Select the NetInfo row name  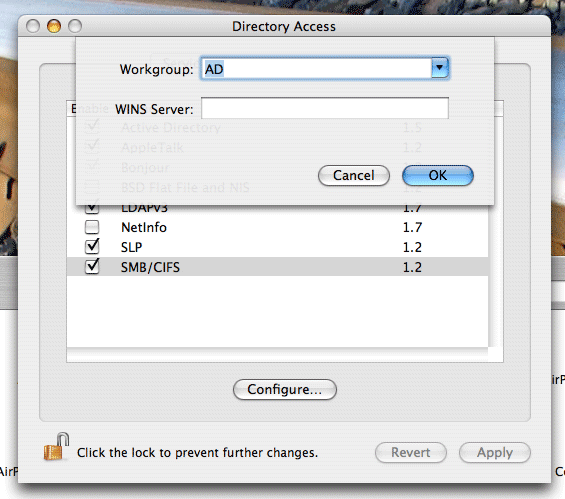pyautogui.click(x=144, y=227)
